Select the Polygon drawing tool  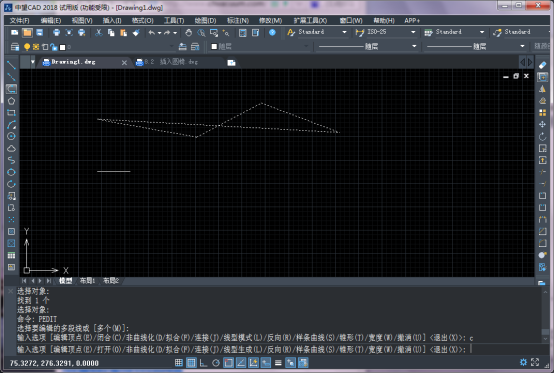(11, 101)
